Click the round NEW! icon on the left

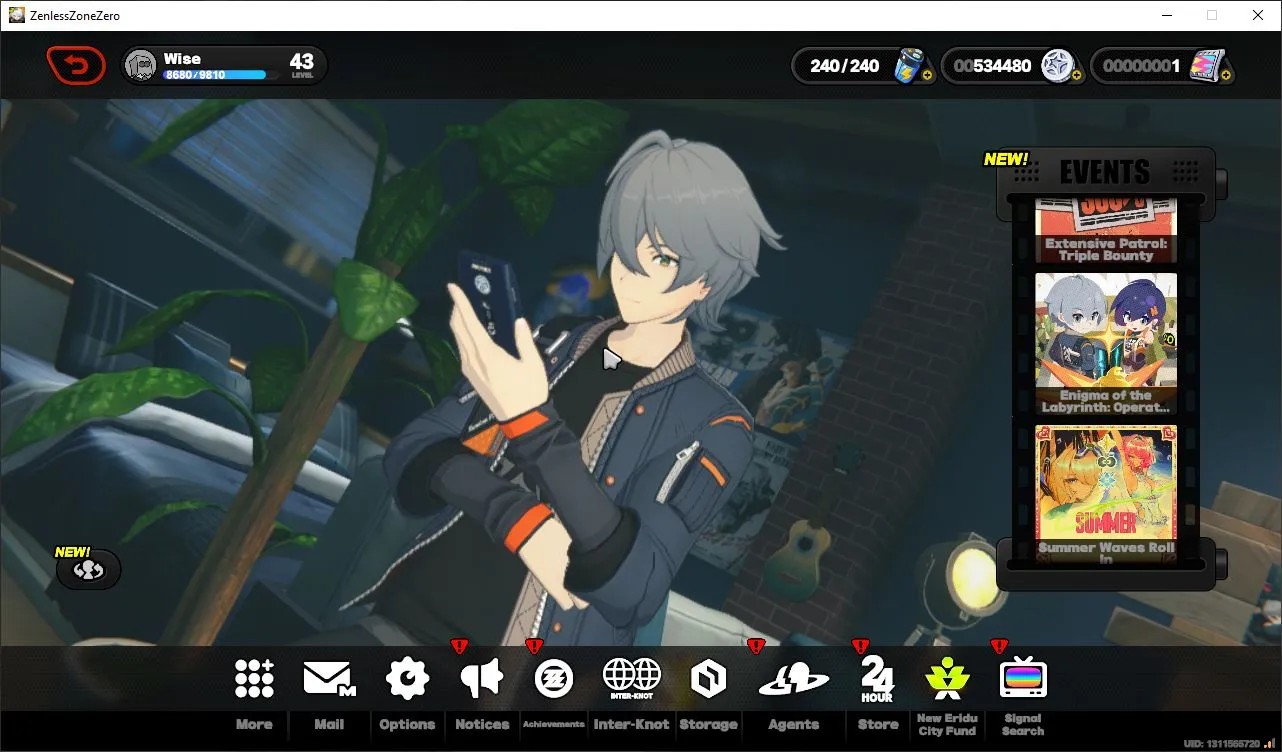pos(89,570)
